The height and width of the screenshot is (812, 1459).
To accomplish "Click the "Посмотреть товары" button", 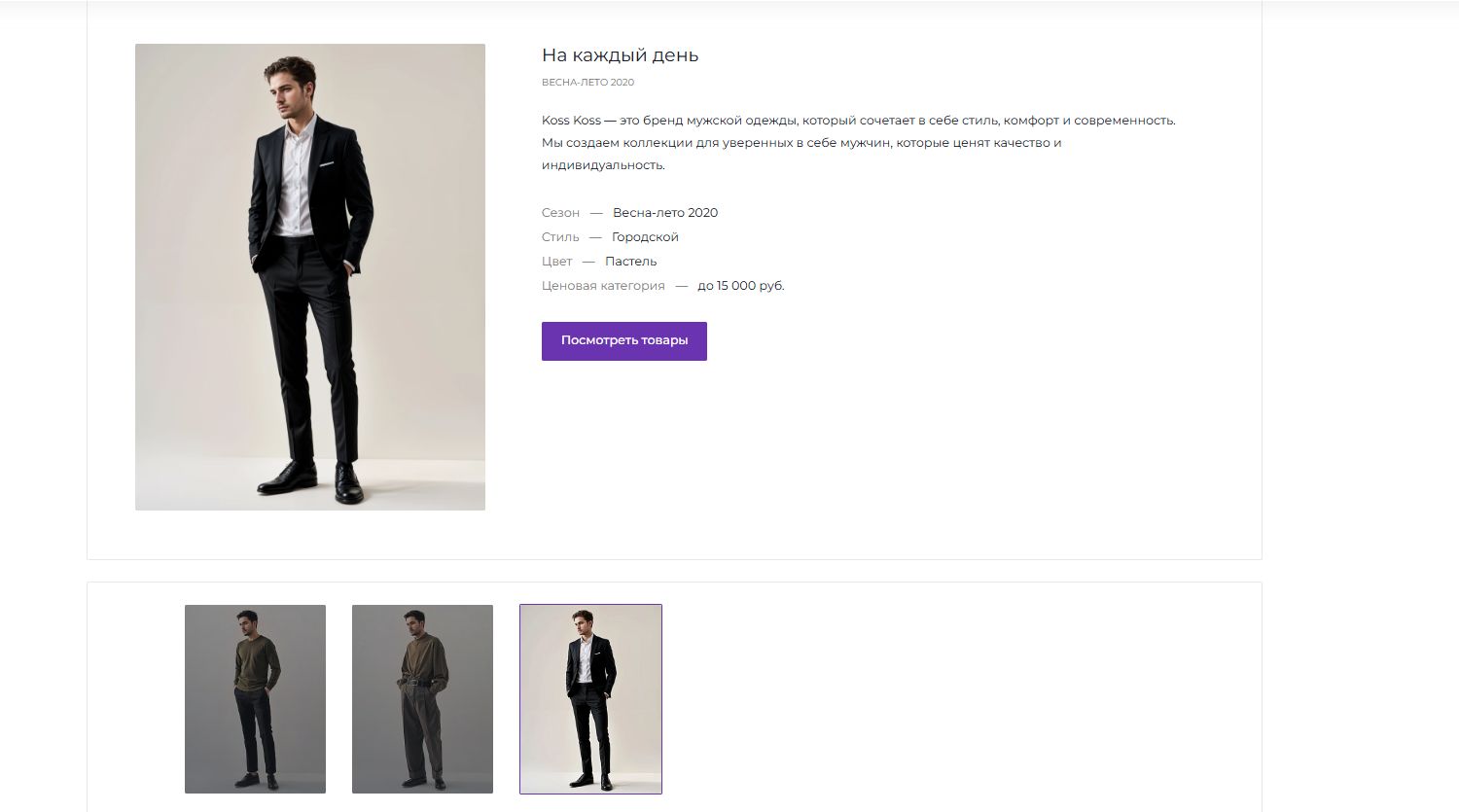I will 623,341.
